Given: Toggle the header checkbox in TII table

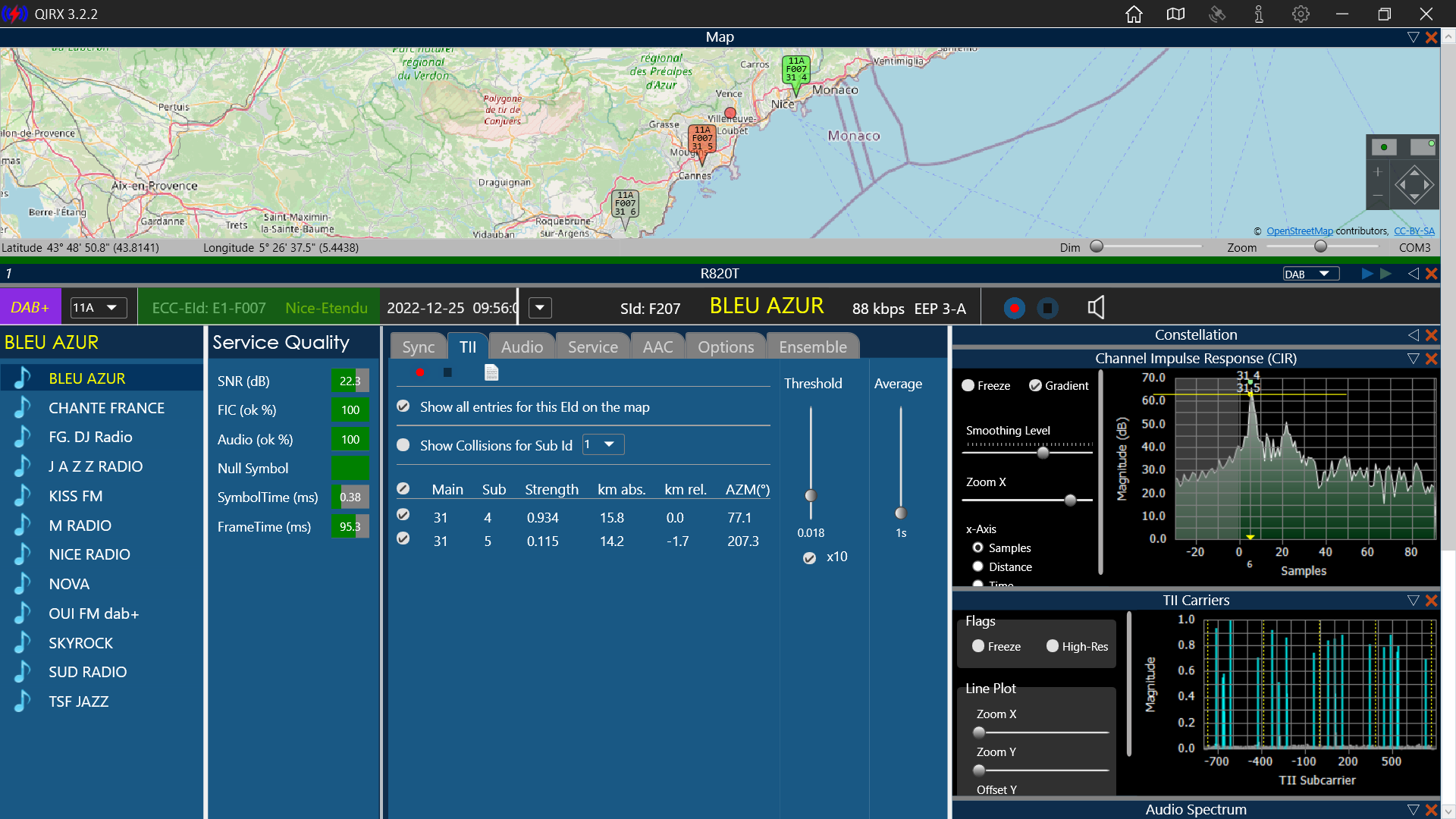Looking at the screenshot, I should click(x=403, y=489).
